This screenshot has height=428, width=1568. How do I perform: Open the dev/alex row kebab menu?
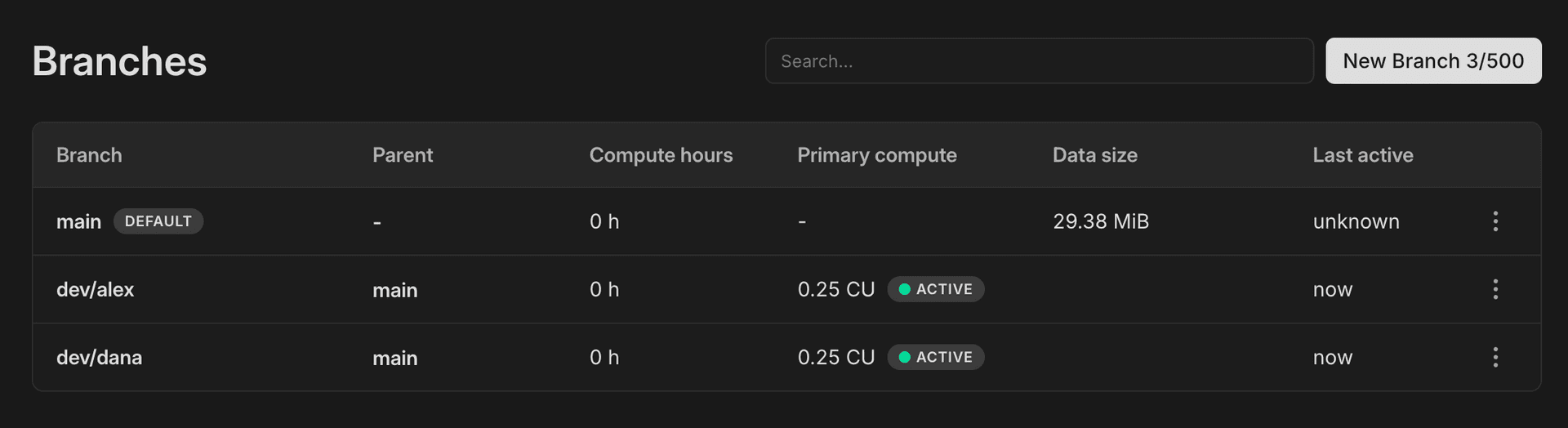(1495, 289)
